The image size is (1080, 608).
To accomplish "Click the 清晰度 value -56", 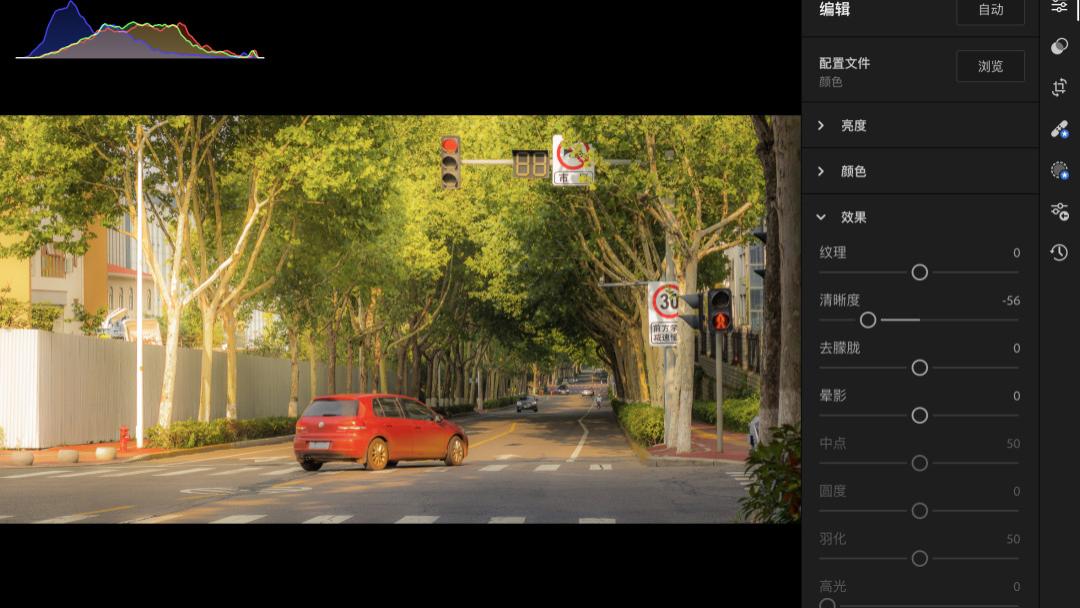I will tap(1010, 301).
